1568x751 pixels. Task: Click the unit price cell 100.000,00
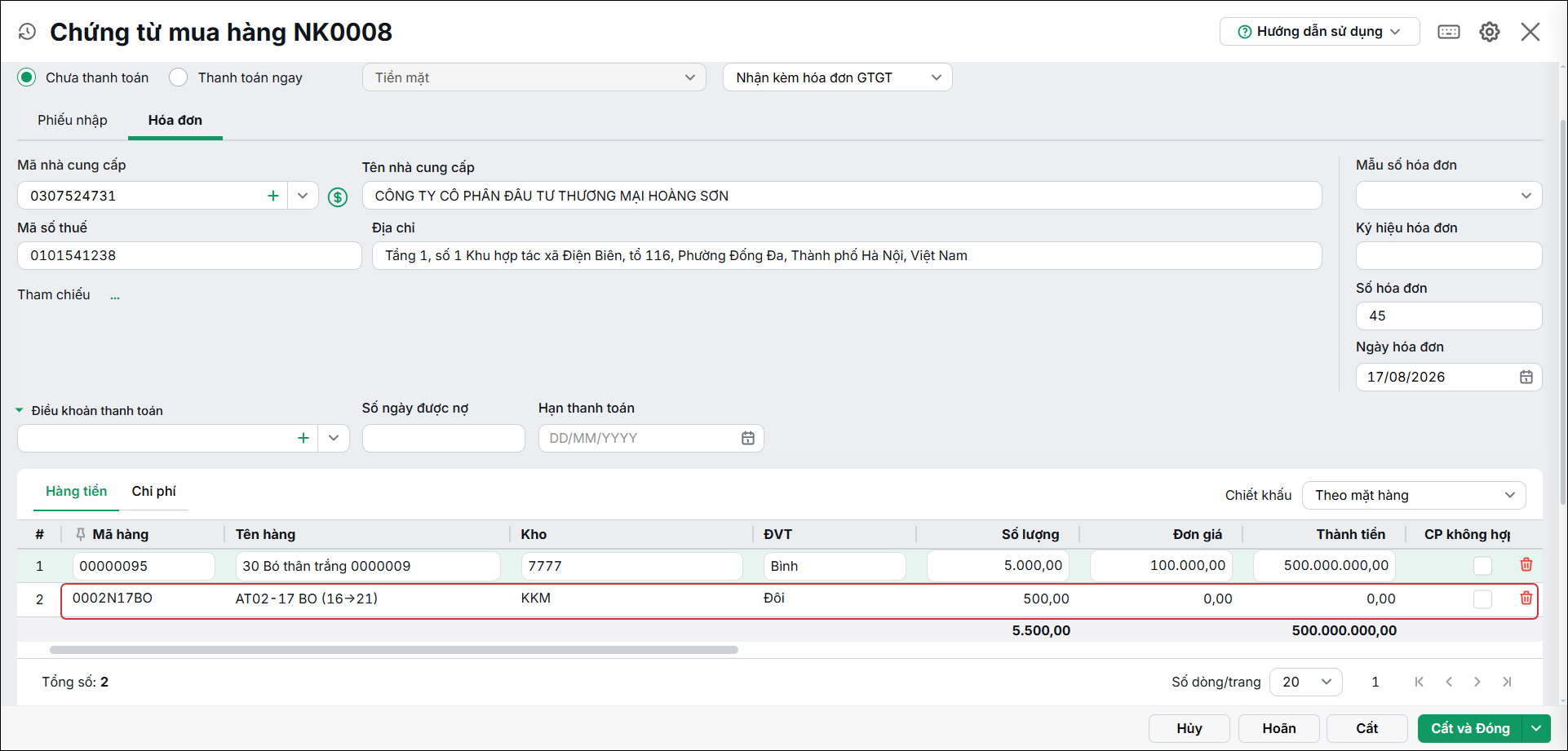(1161, 566)
